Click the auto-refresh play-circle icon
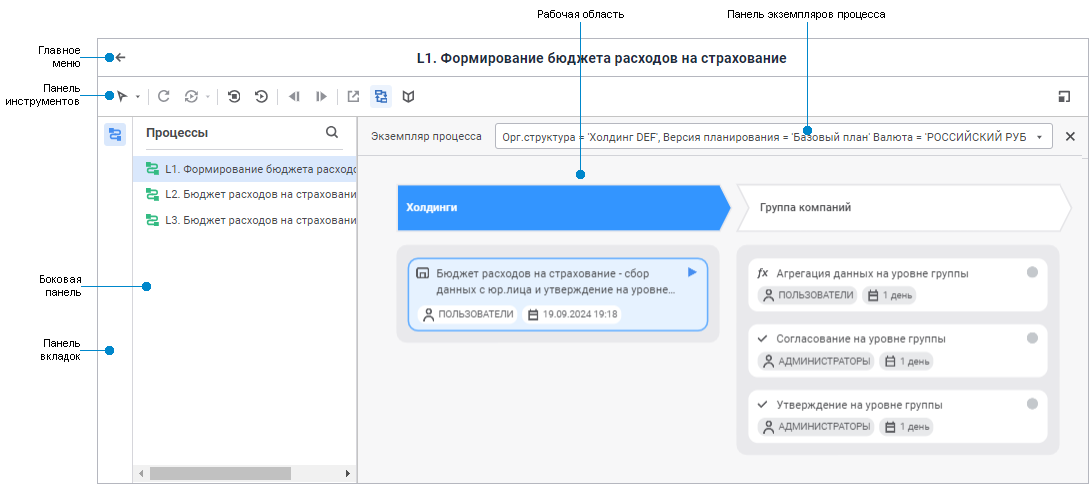 (191, 97)
